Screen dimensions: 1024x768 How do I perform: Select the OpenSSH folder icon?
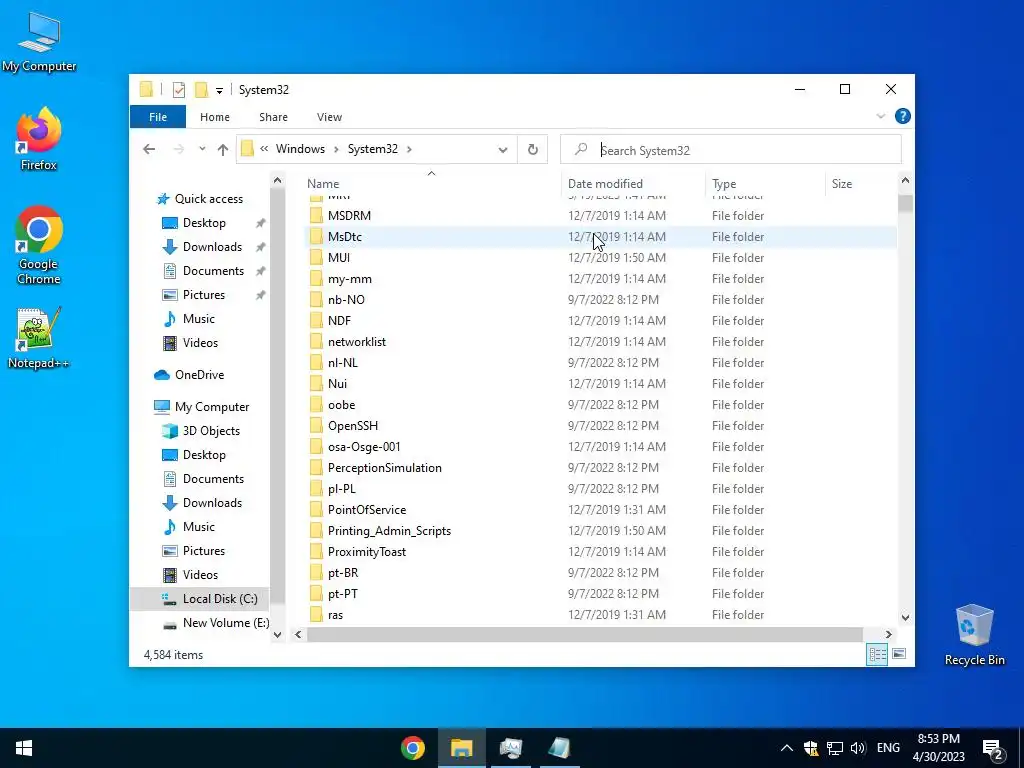pyautogui.click(x=316, y=426)
